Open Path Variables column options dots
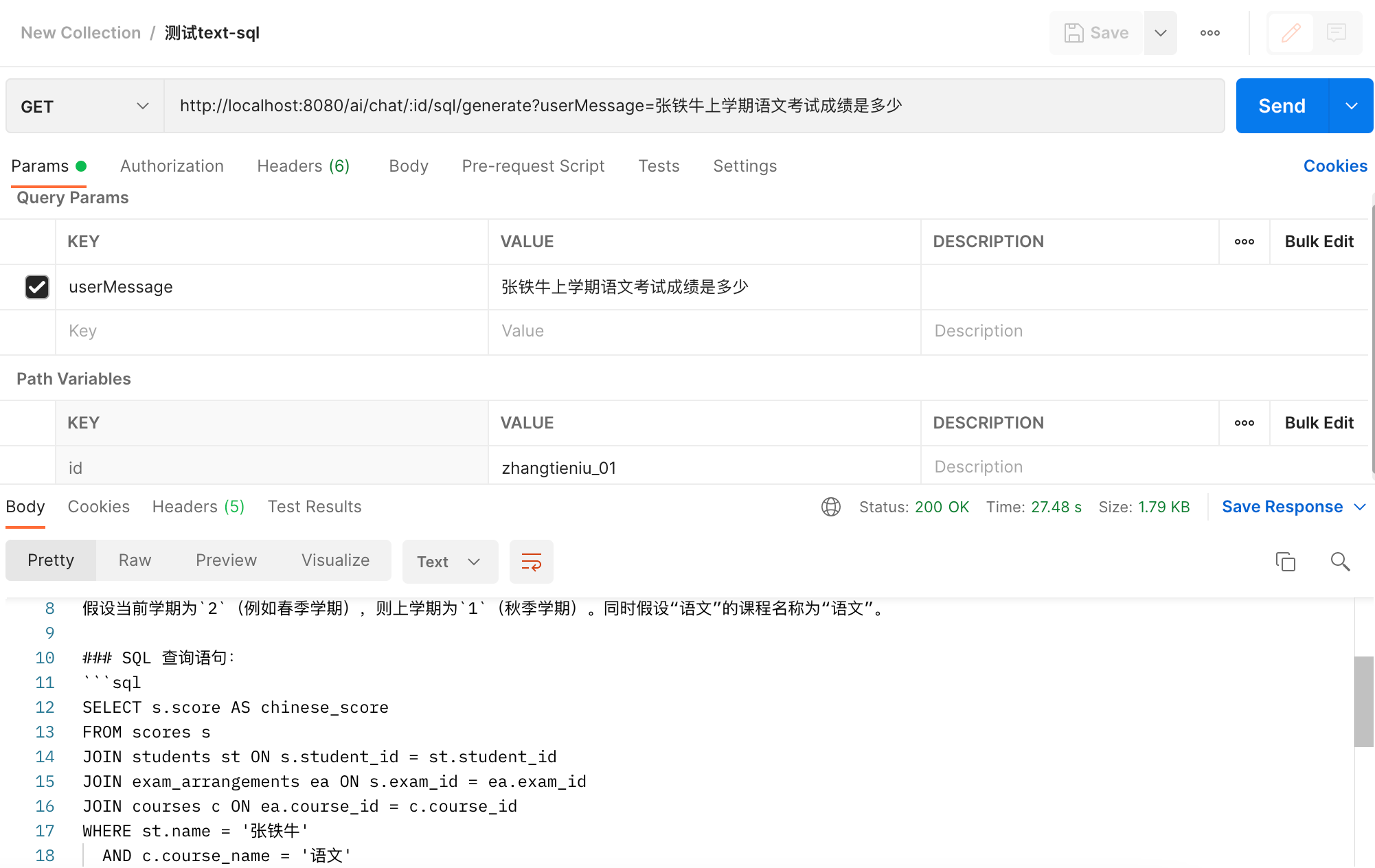Image resolution: width=1375 pixels, height=868 pixels. (1244, 423)
